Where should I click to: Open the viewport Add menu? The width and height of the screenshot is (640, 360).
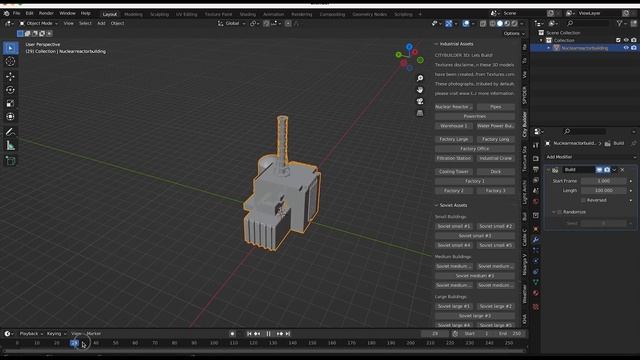coord(101,23)
